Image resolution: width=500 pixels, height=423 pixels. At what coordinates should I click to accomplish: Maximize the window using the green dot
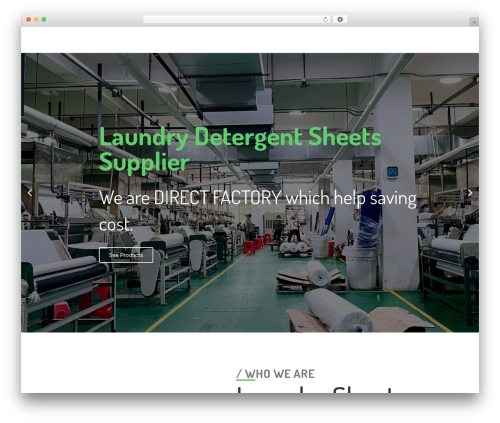(44, 20)
